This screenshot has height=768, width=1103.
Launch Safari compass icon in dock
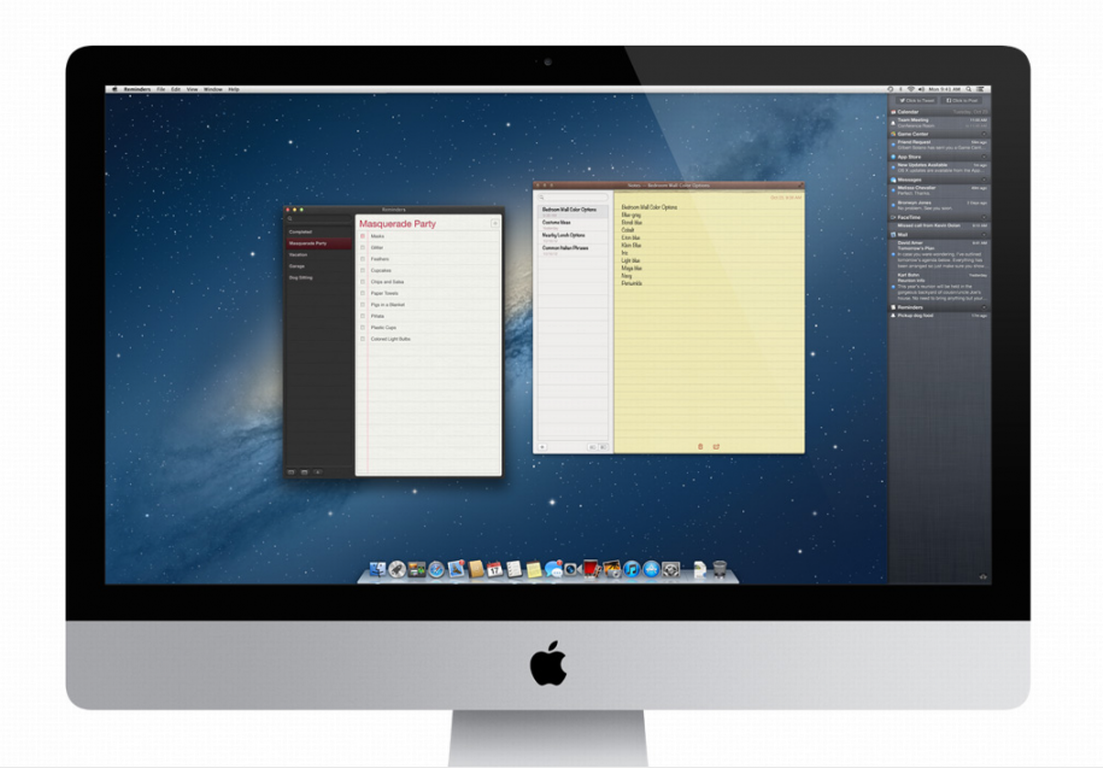[436, 569]
